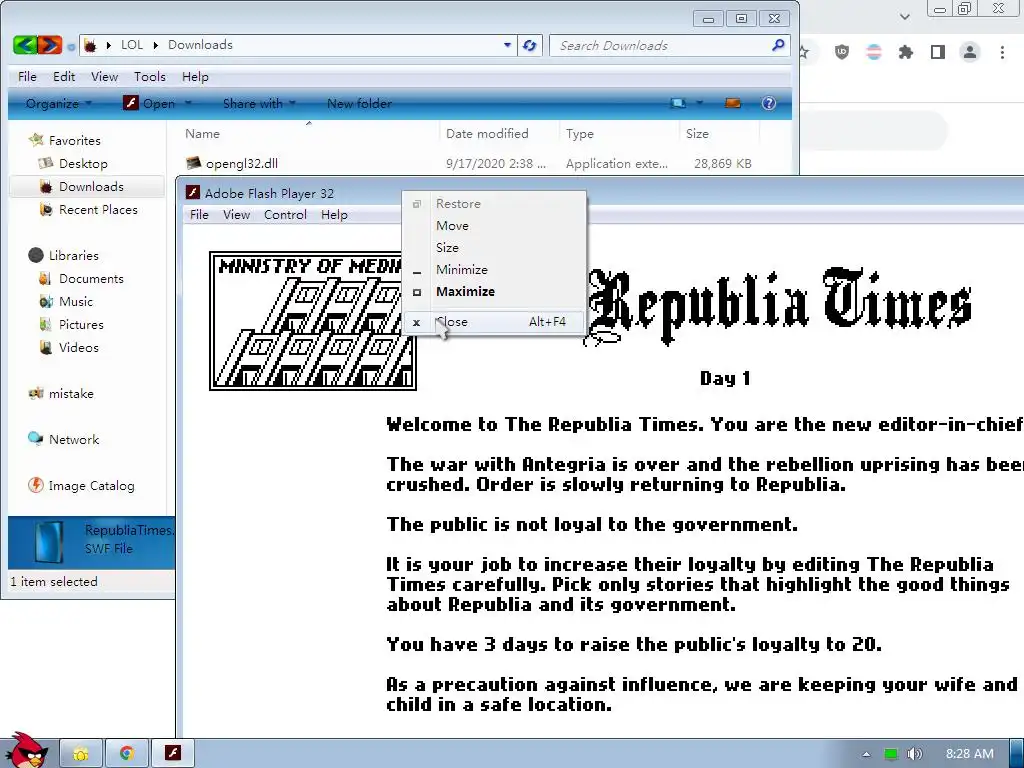Open Flash Player File menu
This screenshot has height=768, width=1024.
point(199,214)
